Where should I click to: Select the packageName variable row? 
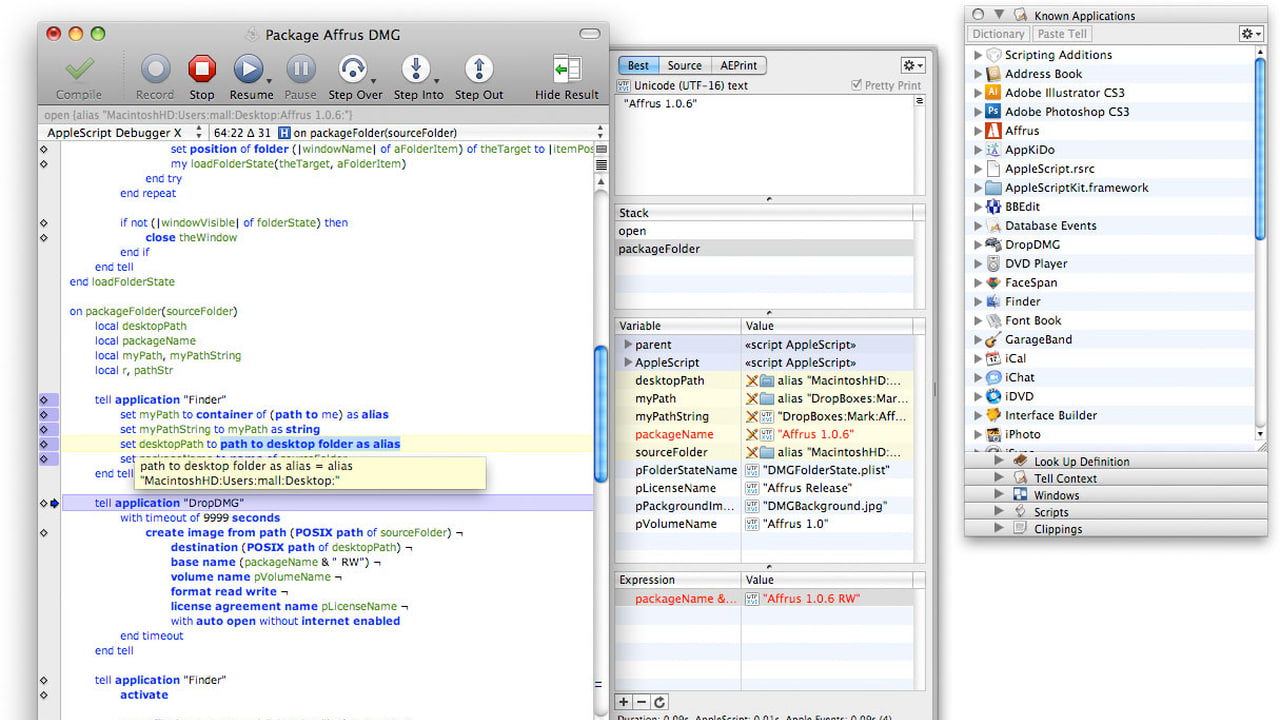pyautogui.click(x=764, y=434)
